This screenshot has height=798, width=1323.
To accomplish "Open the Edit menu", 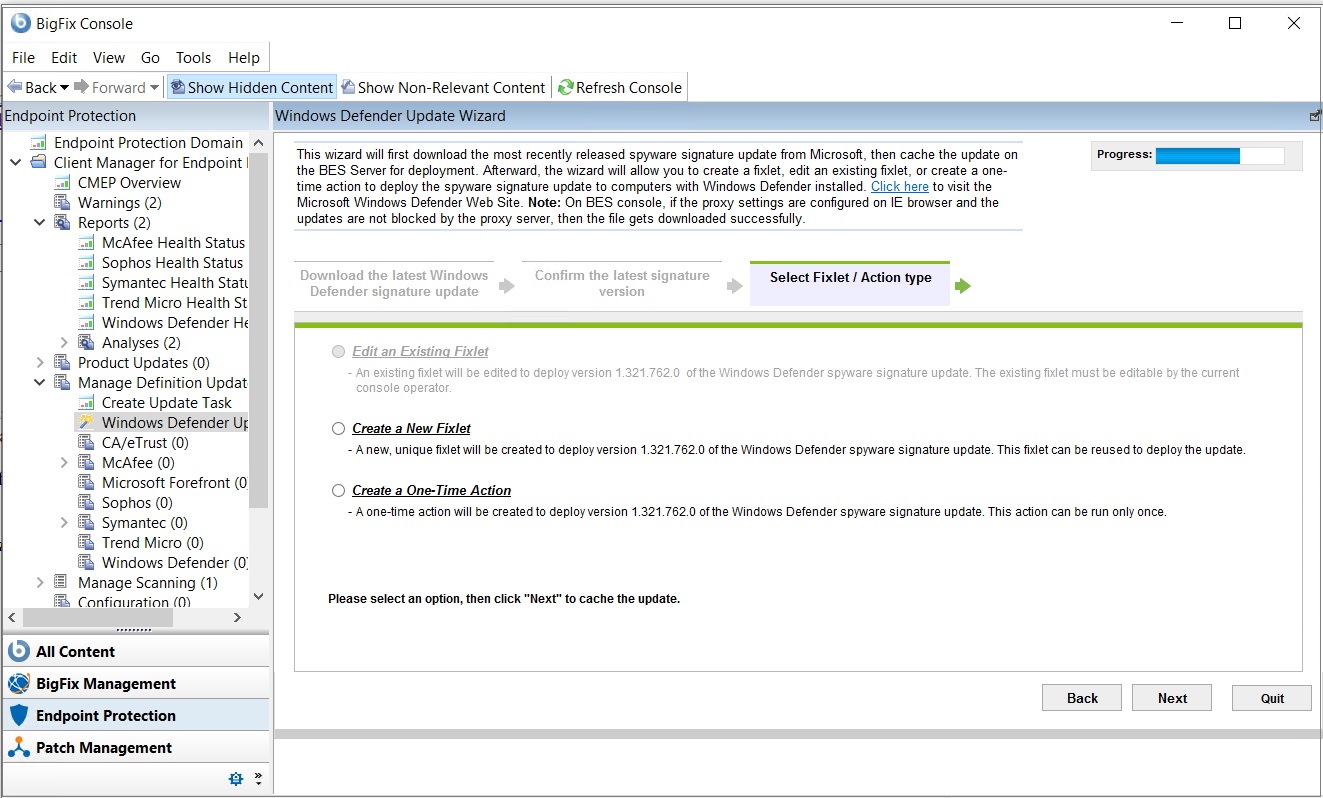I will pyautogui.click(x=64, y=57).
